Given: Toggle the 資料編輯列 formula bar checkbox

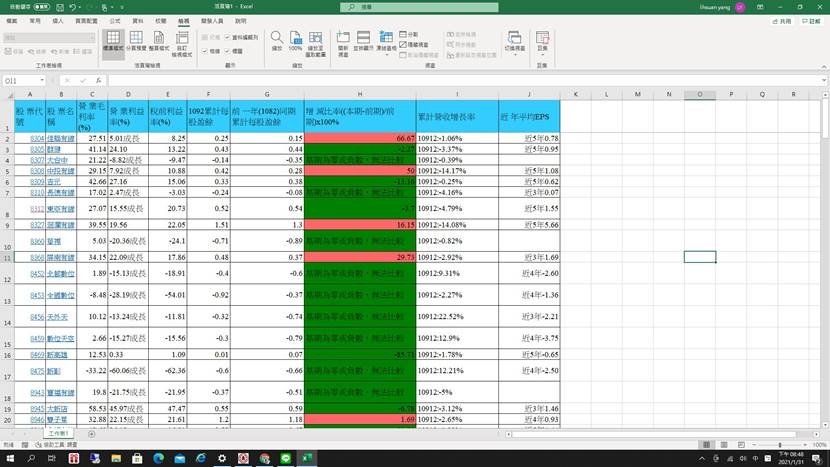Looking at the screenshot, I should pyautogui.click(x=229, y=37).
